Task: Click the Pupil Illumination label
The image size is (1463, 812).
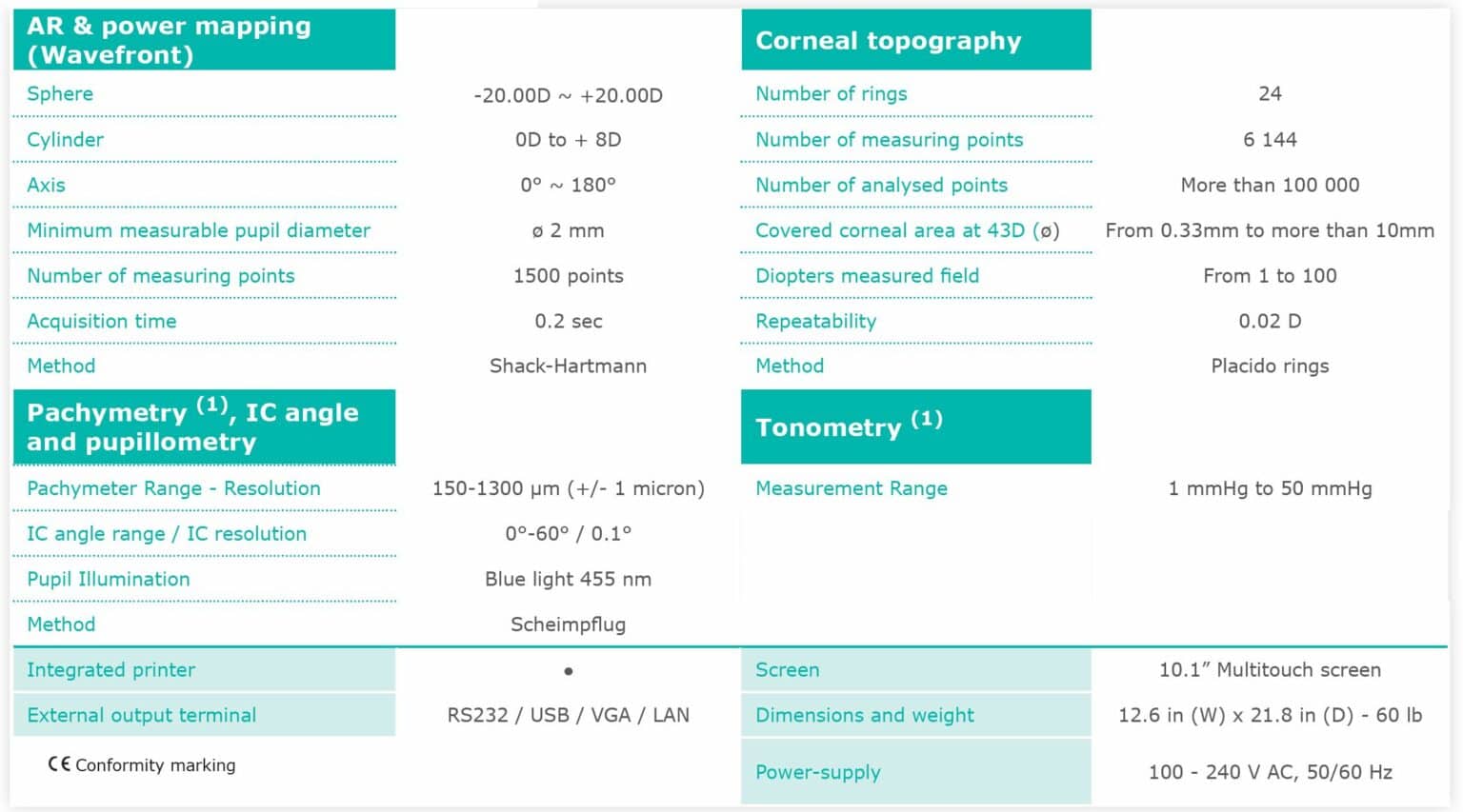Action: 109,579
